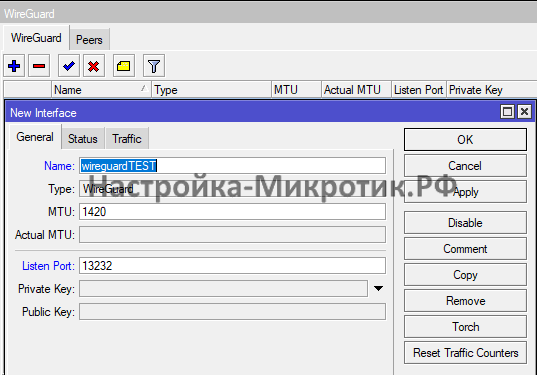Open the Traffic tab
537x375 pixels.
[x=127, y=139]
